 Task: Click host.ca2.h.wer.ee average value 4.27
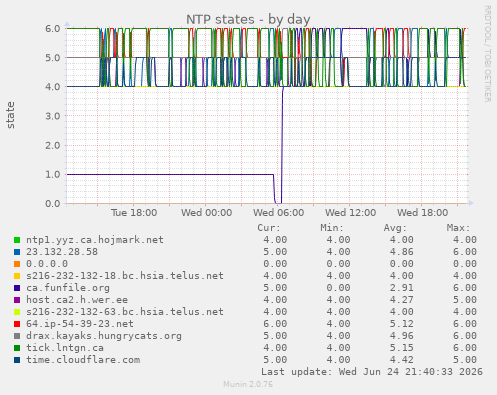[x=402, y=300]
